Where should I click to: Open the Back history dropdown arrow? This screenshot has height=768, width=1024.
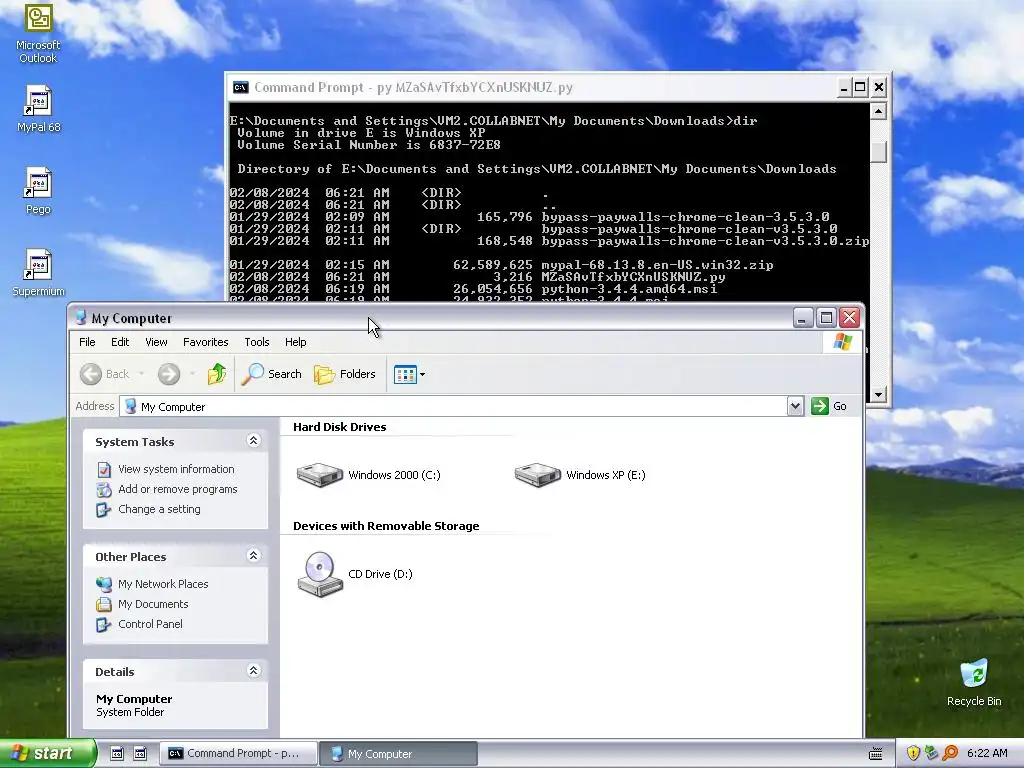(141, 374)
